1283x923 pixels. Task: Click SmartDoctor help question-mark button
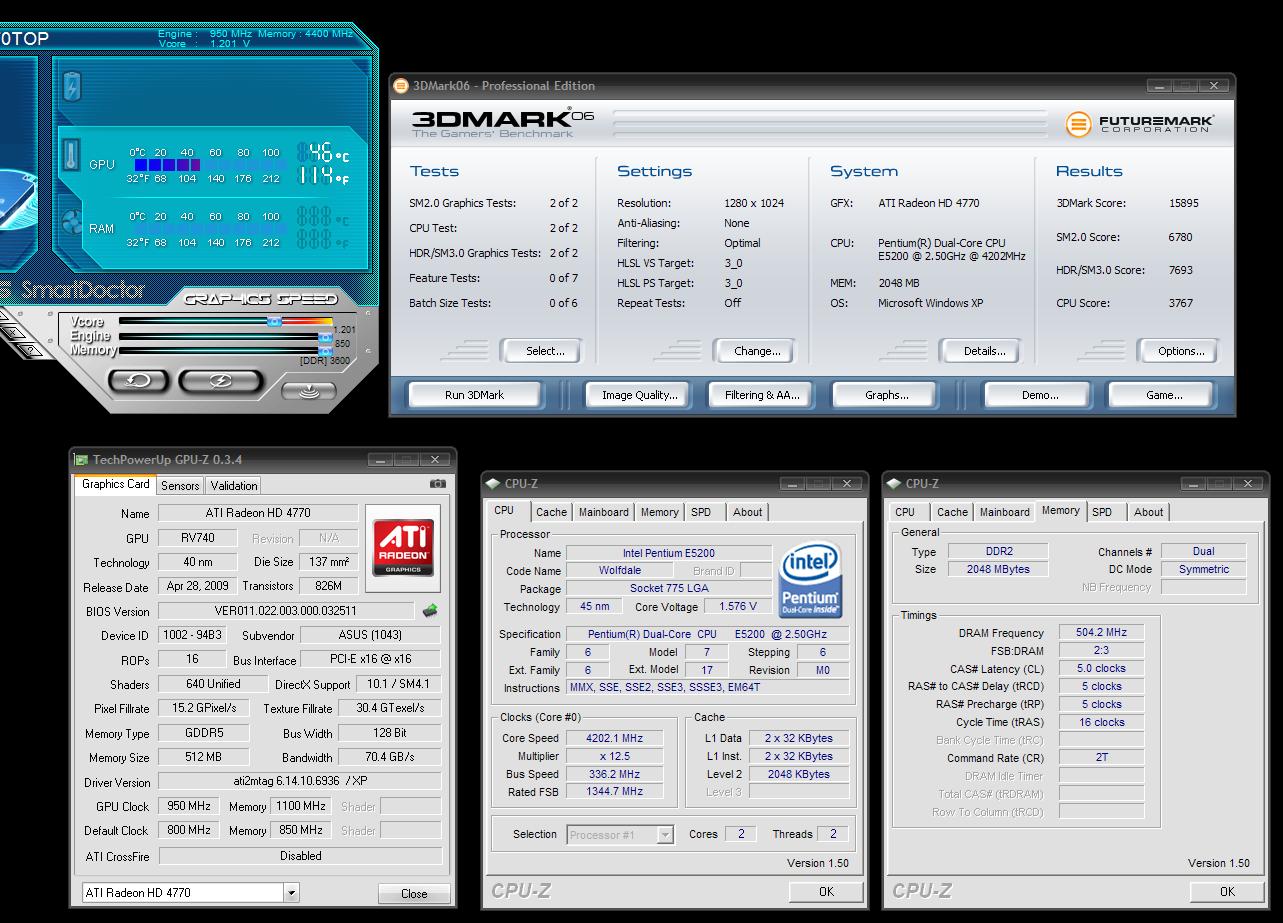click(x=32, y=351)
